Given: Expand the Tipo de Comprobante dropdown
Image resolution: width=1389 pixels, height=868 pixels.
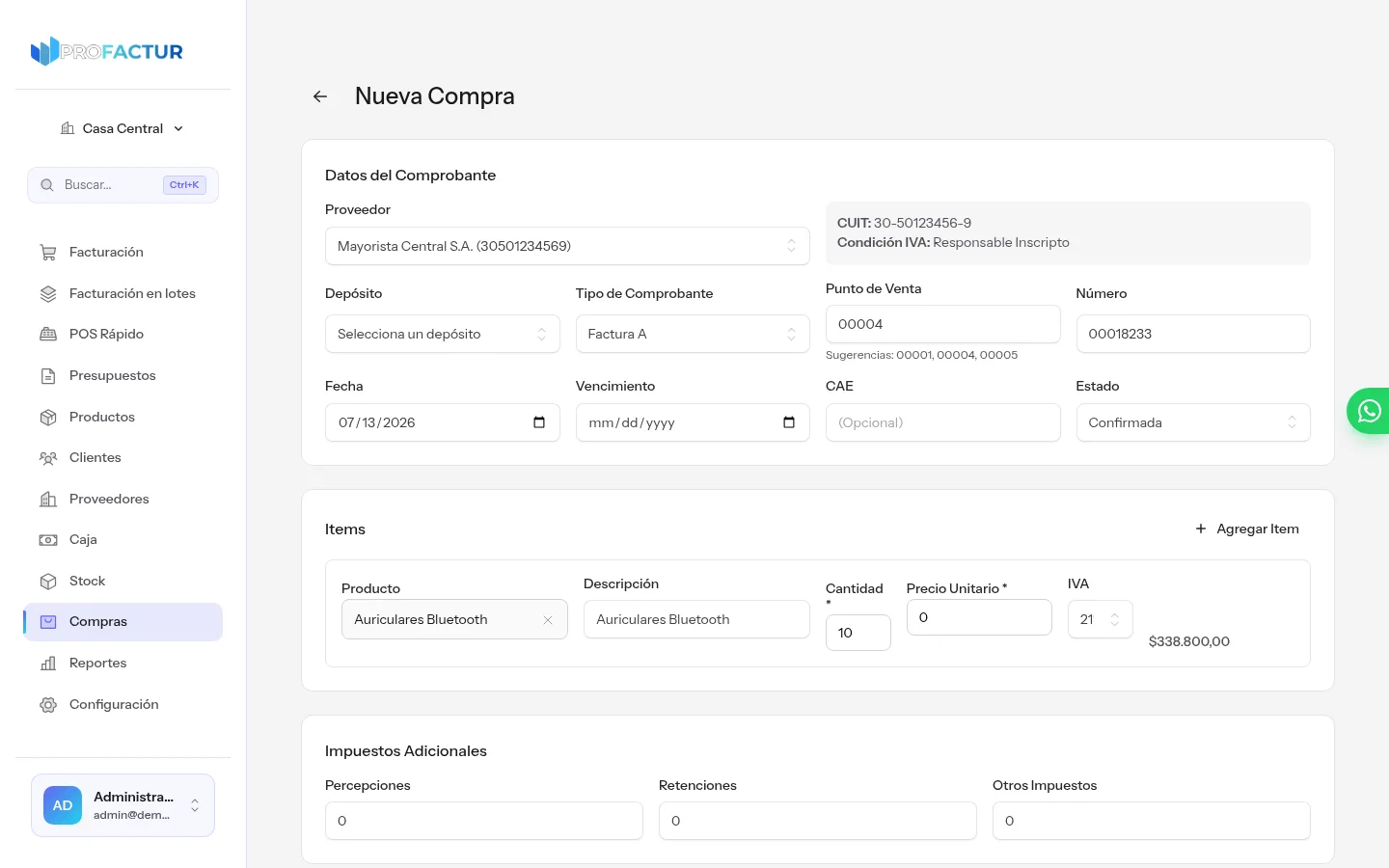Looking at the screenshot, I should point(693,334).
